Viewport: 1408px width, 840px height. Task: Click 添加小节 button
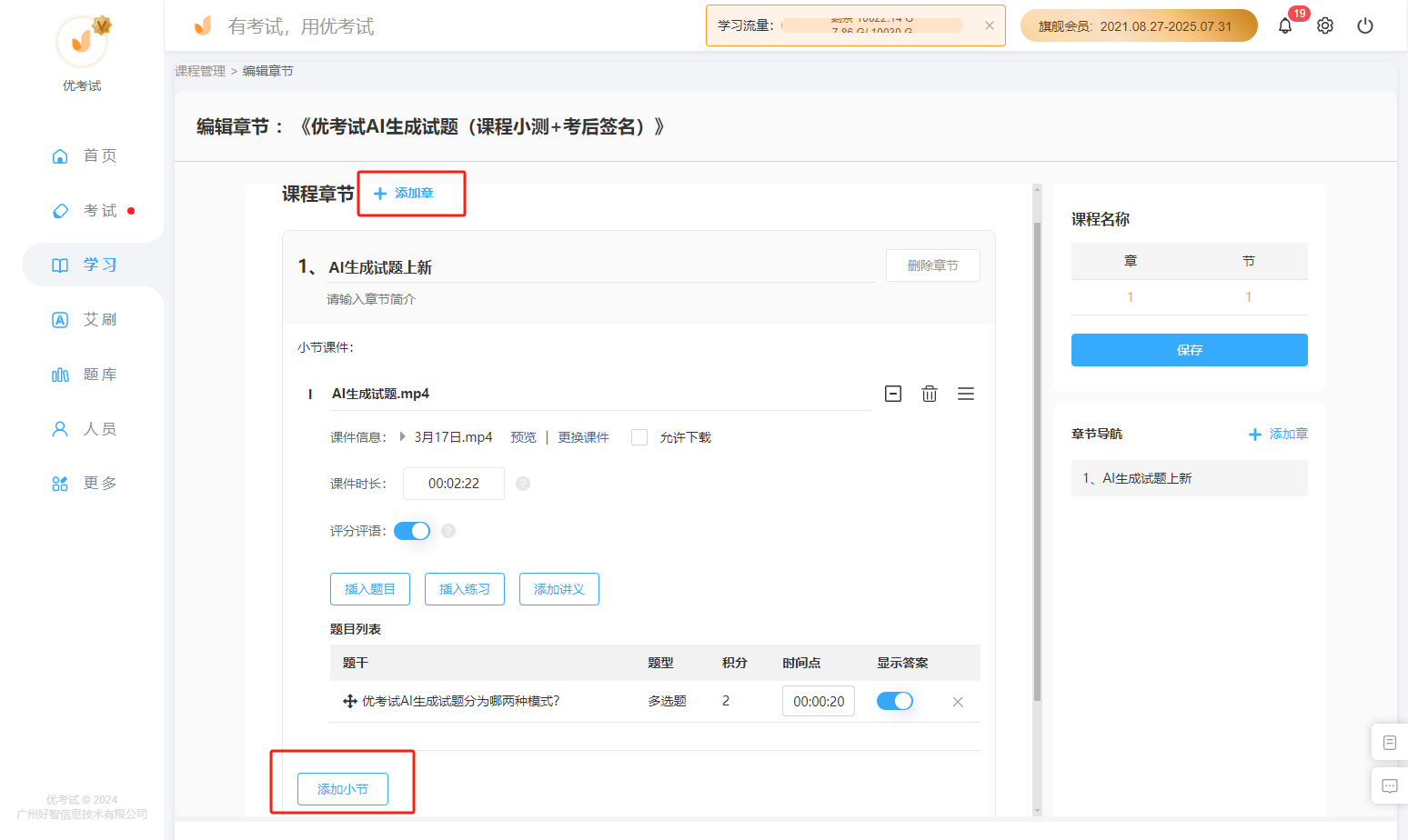343,789
